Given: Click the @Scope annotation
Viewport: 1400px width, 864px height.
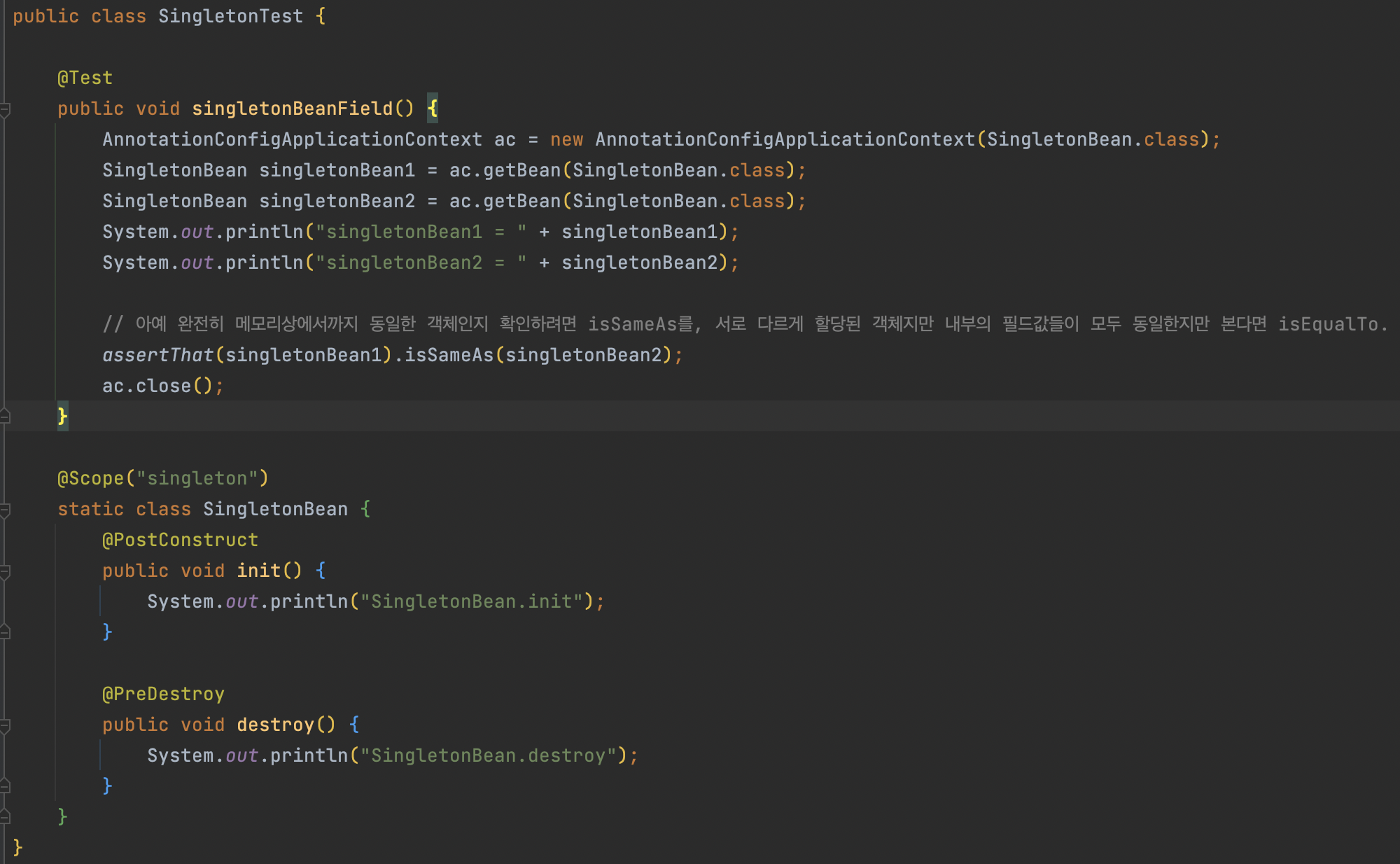Looking at the screenshot, I should (x=90, y=478).
